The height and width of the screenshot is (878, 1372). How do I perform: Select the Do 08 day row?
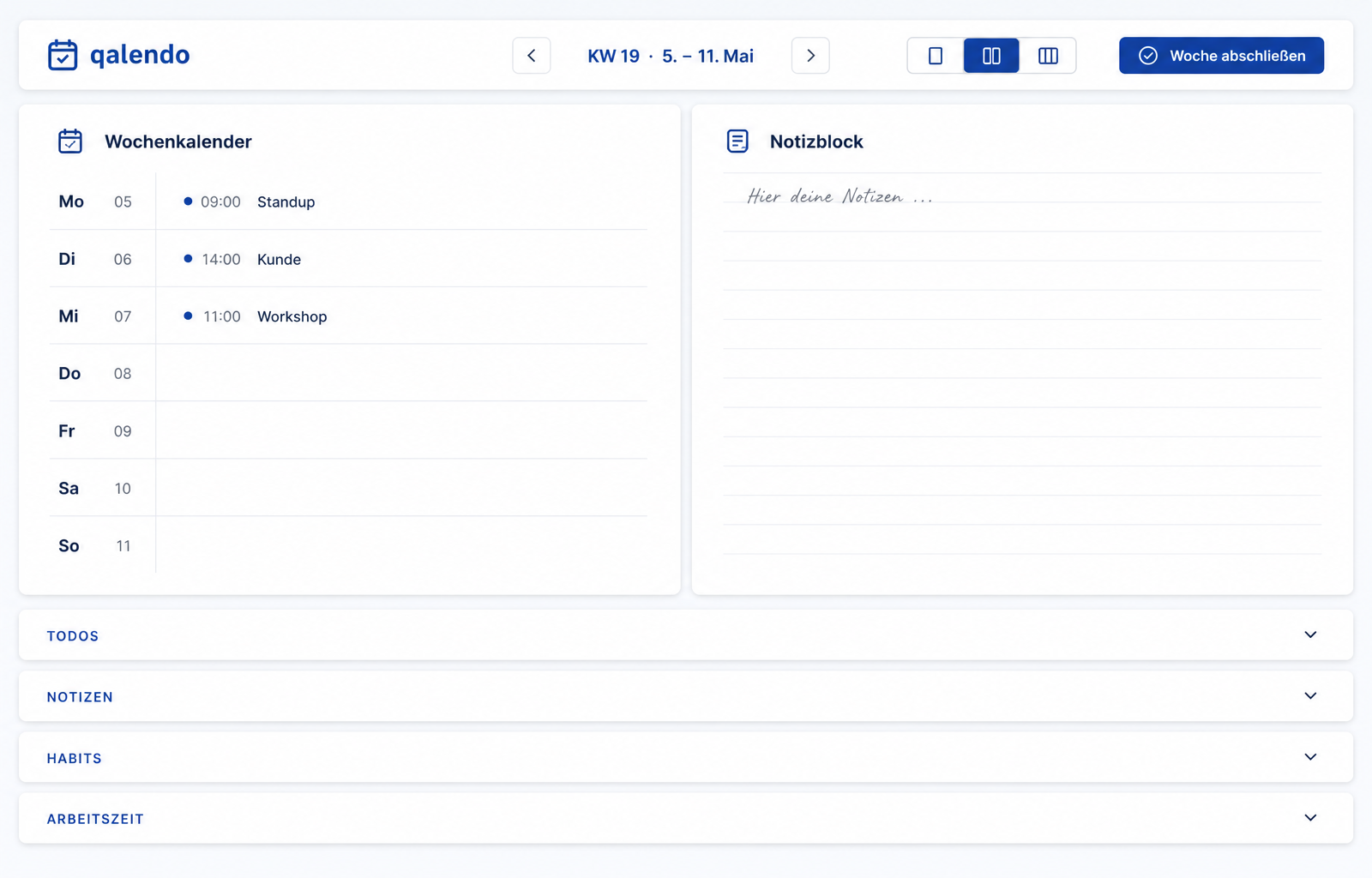(348, 373)
